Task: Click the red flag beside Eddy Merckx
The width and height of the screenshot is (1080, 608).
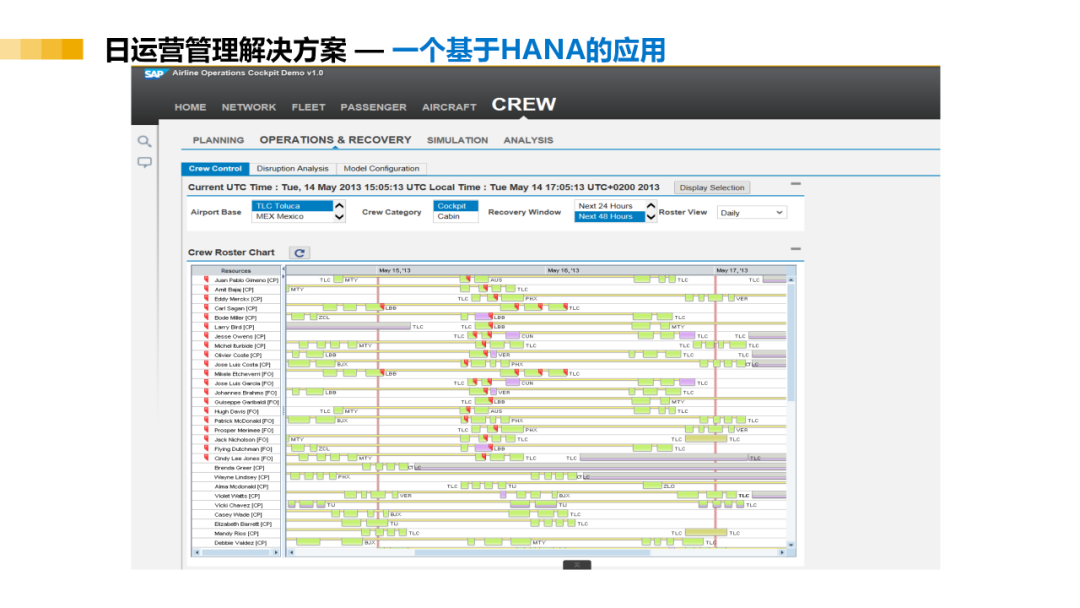Action: point(205,299)
